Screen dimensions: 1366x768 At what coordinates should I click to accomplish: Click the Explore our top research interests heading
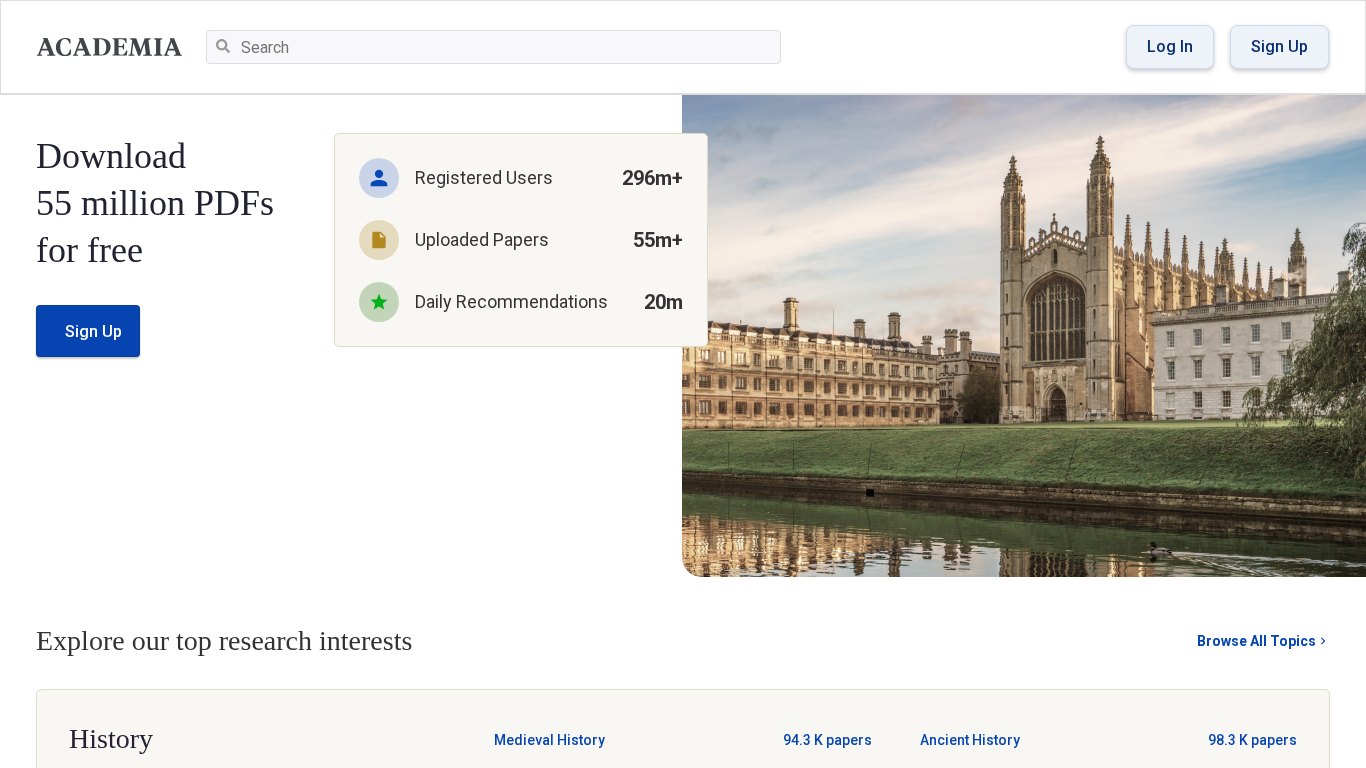click(224, 641)
